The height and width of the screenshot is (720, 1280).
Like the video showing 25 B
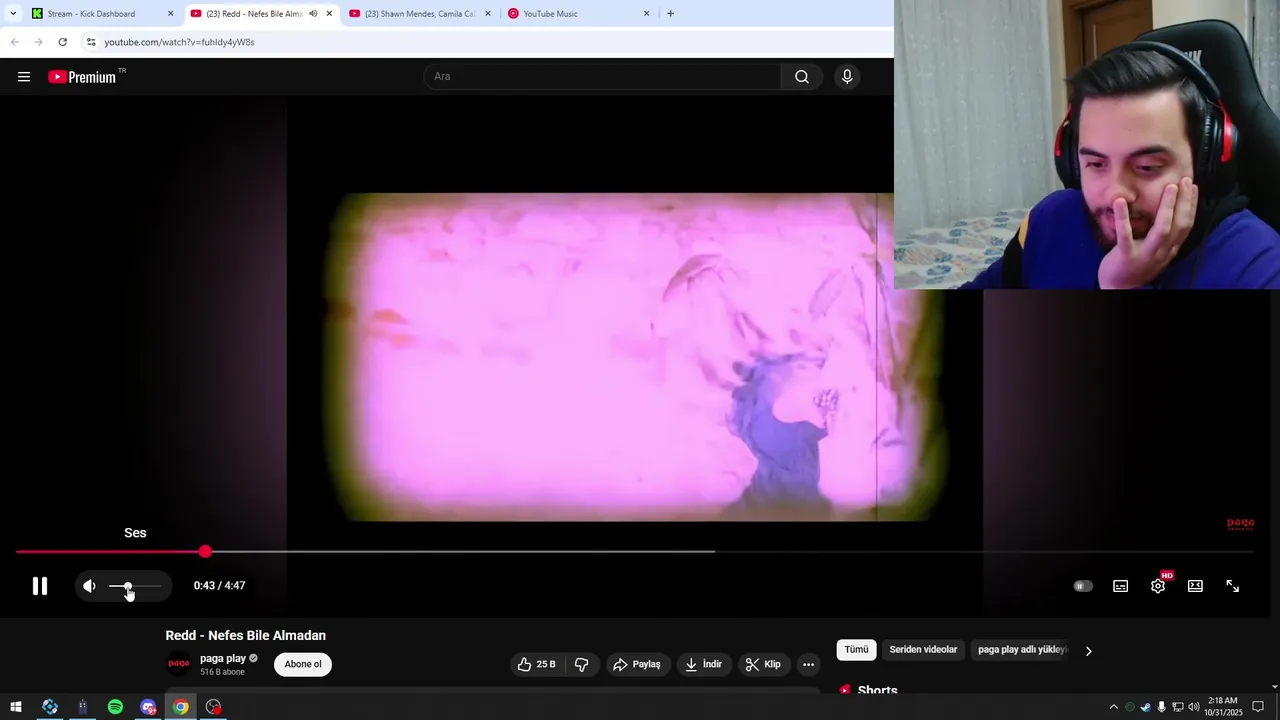[x=537, y=664]
